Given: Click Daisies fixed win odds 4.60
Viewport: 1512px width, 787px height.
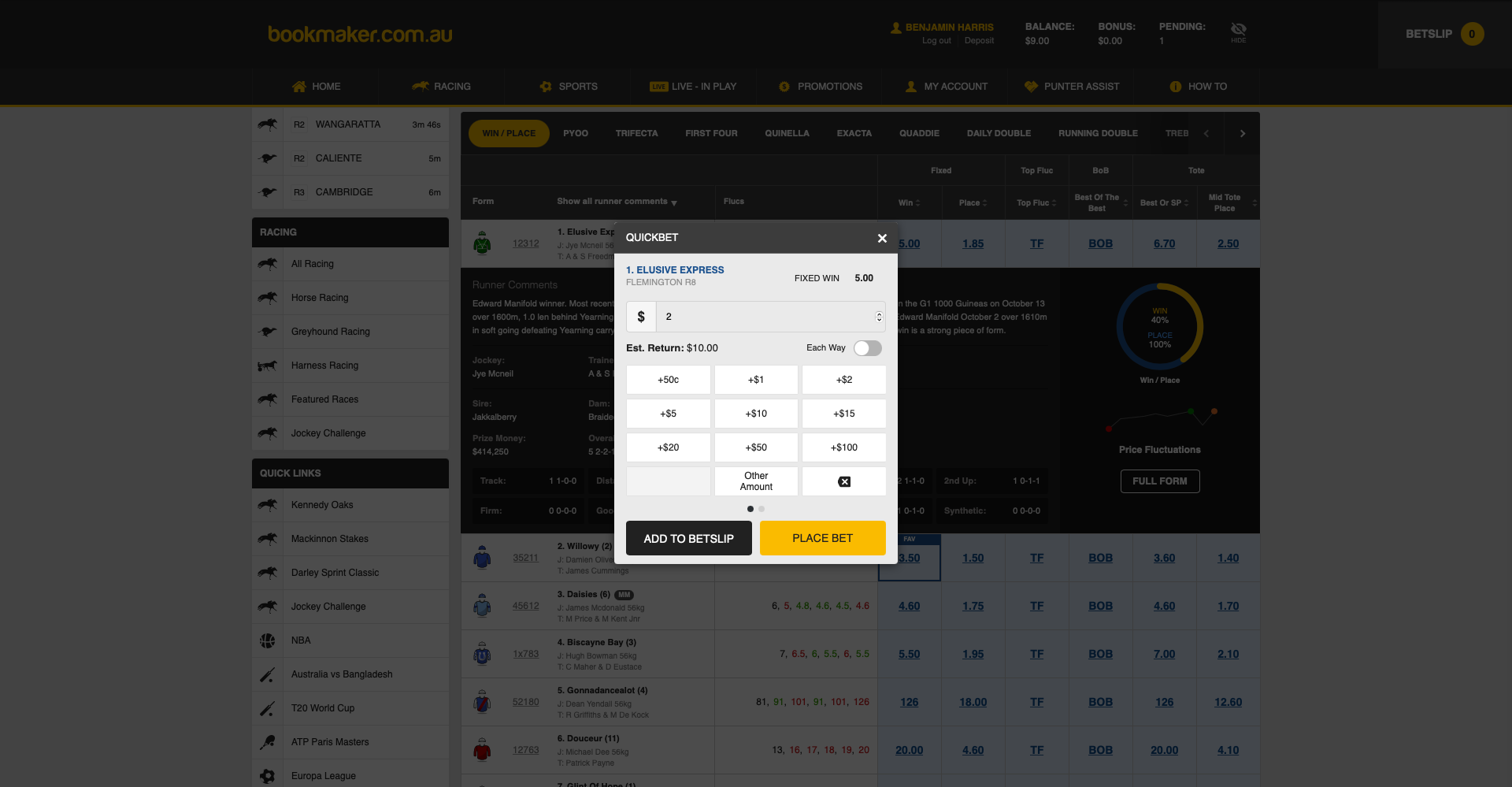Looking at the screenshot, I should click(x=909, y=606).
